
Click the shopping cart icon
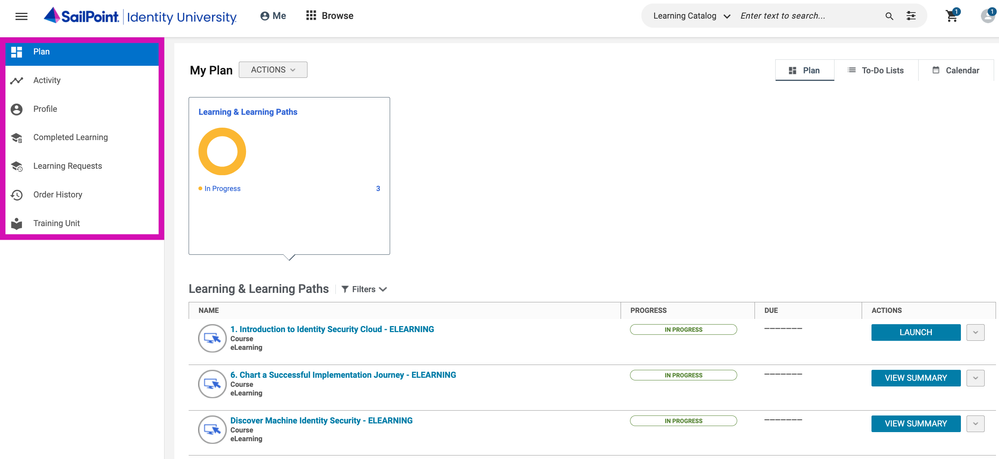tap(952, 16)
